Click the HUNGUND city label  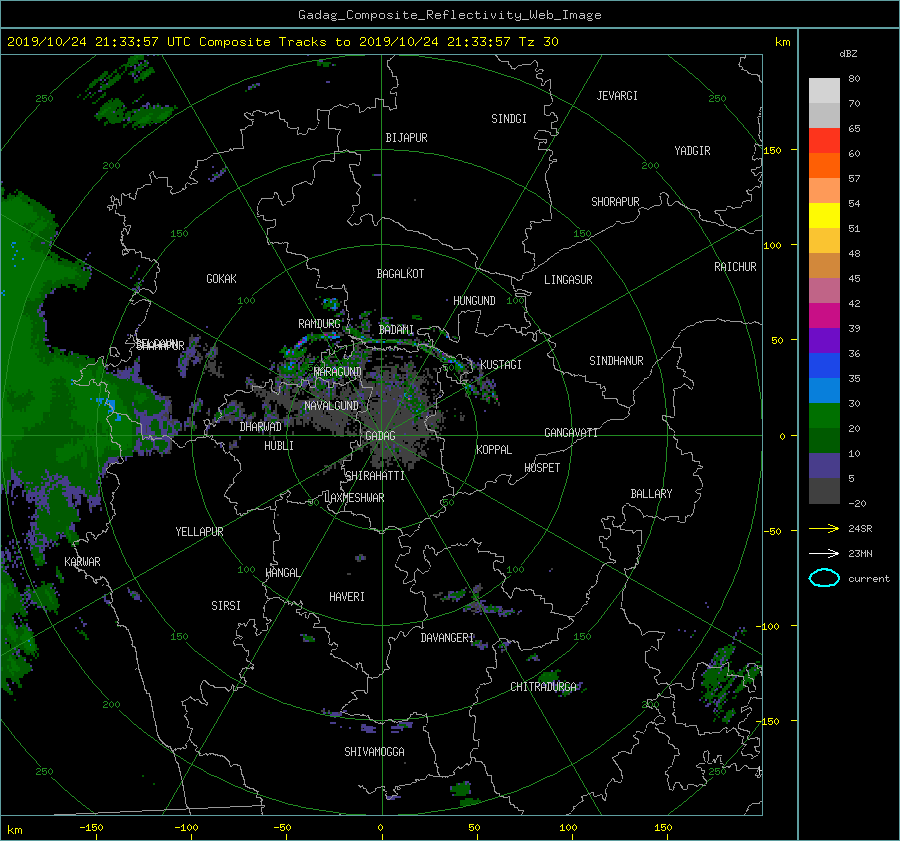474,301
